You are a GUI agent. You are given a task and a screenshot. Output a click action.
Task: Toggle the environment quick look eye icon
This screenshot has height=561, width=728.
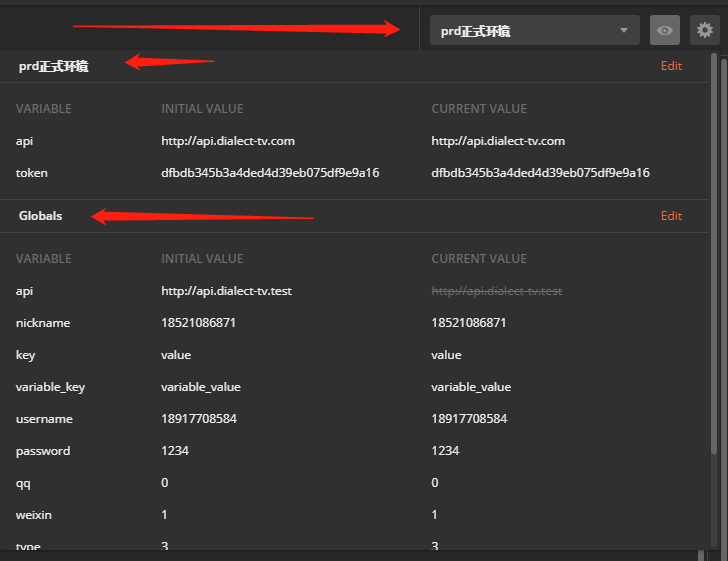(x=664, y=30)
